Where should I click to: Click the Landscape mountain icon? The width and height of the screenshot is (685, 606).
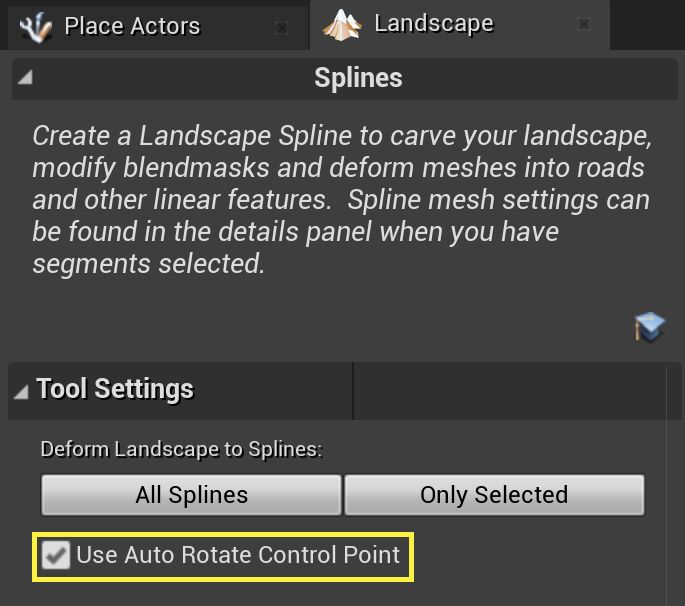tap(342, 25)
